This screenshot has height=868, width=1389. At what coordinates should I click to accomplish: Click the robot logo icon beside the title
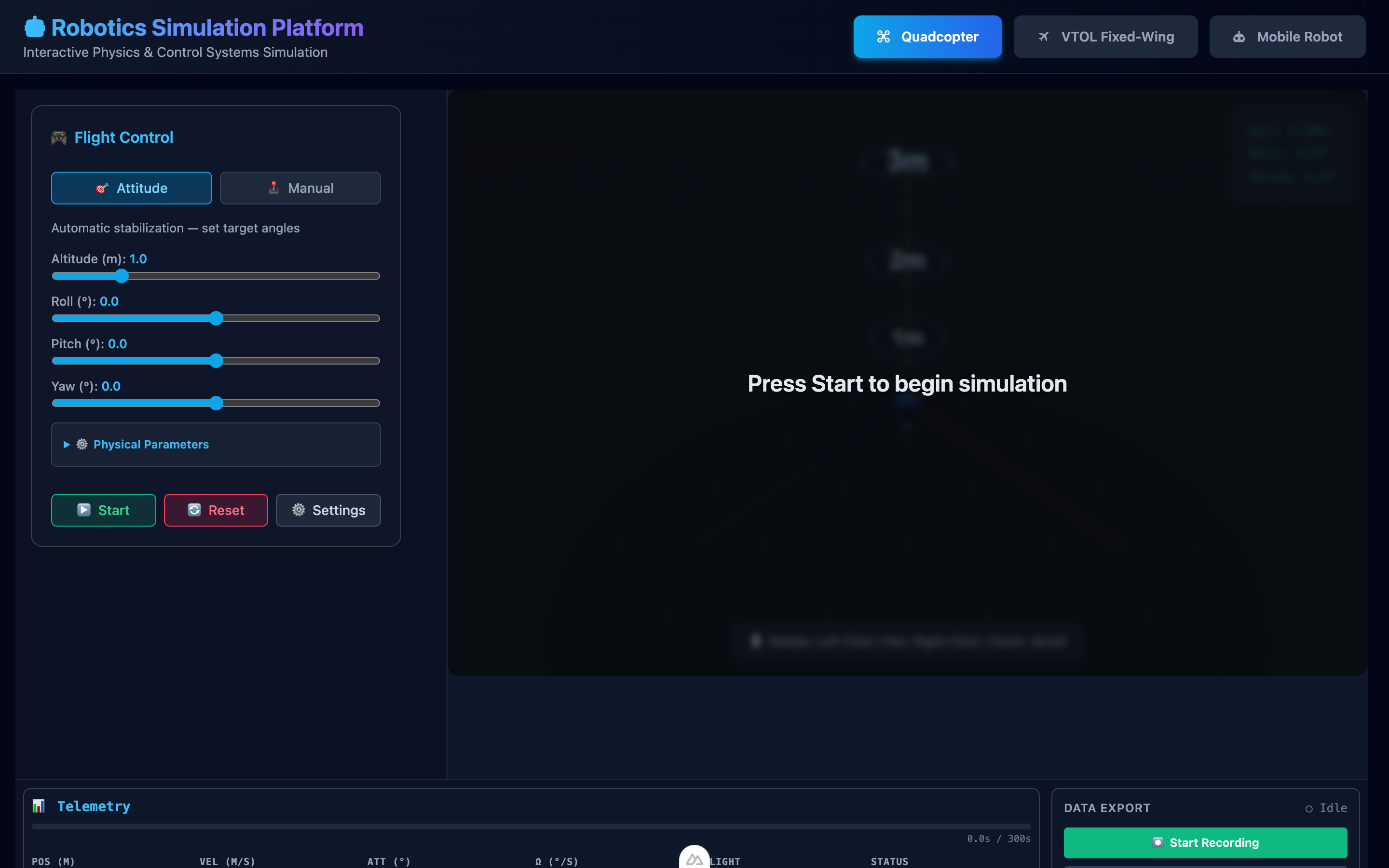pos(34,27)
